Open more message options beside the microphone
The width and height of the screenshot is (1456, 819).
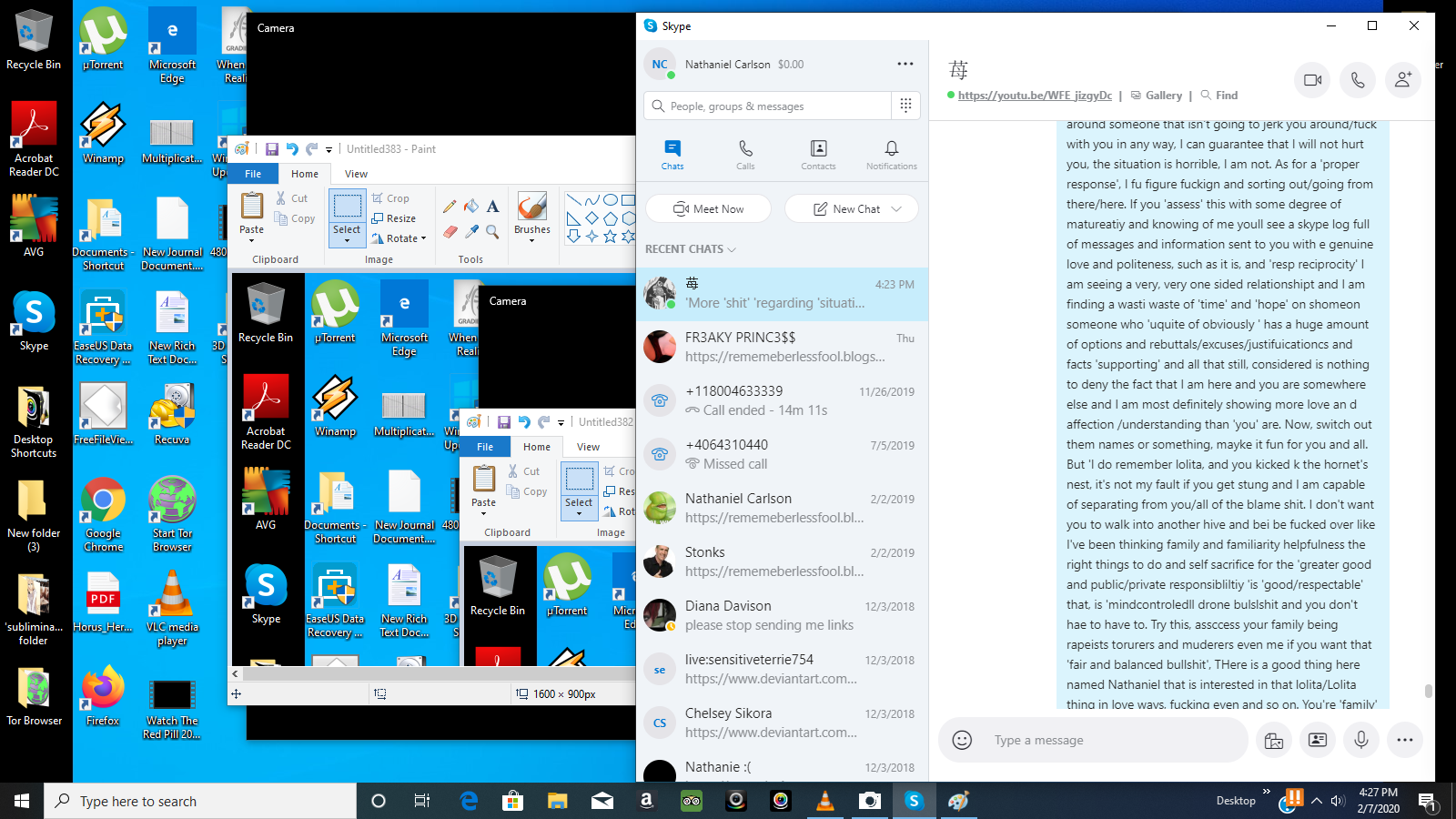[1405, 740]
